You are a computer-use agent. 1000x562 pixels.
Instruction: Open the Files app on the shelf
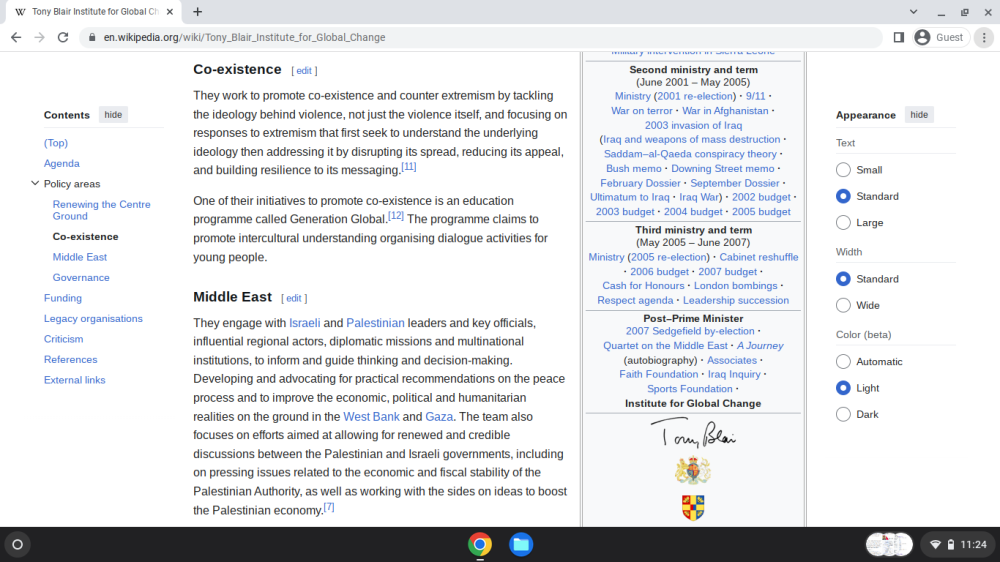tap(521, 544)
